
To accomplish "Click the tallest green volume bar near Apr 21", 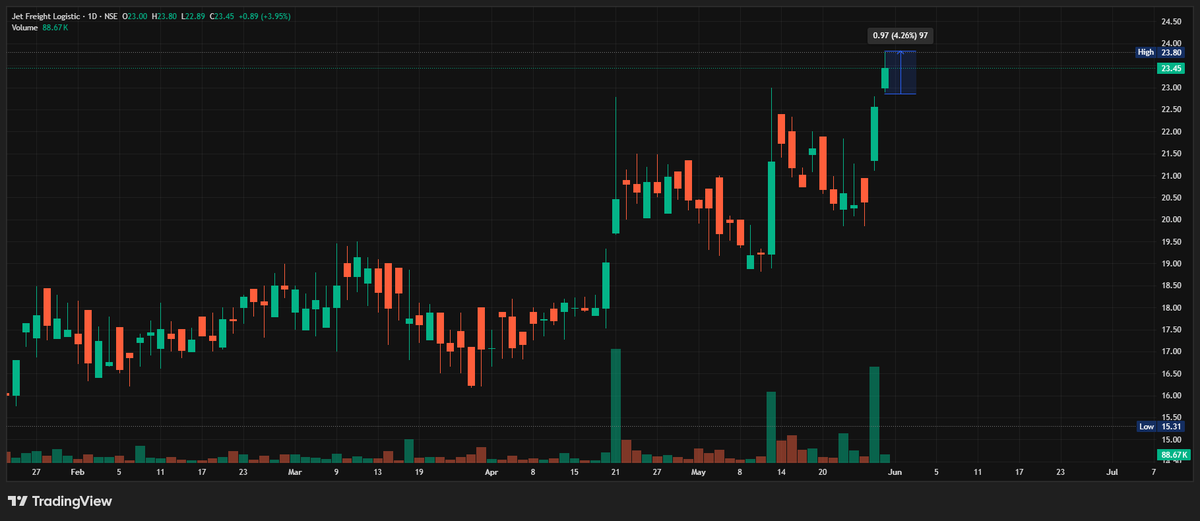I will (x=616, y=406).
